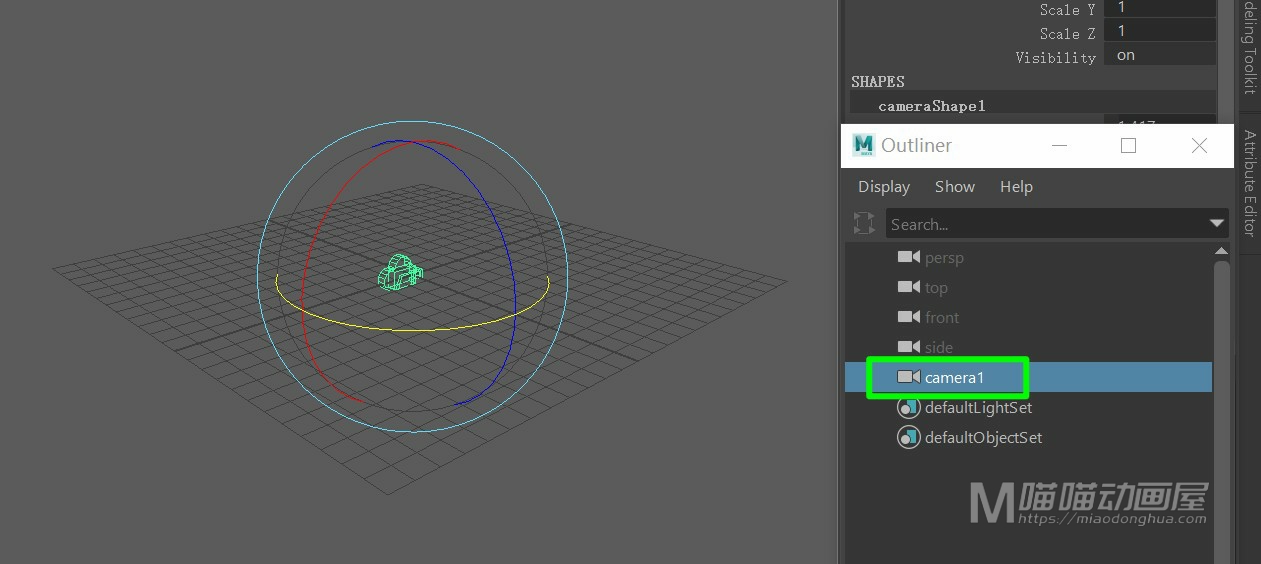Screen dimensions: 1261x564
Task: Click the Scale Z value field
Action: (1160, 32)
